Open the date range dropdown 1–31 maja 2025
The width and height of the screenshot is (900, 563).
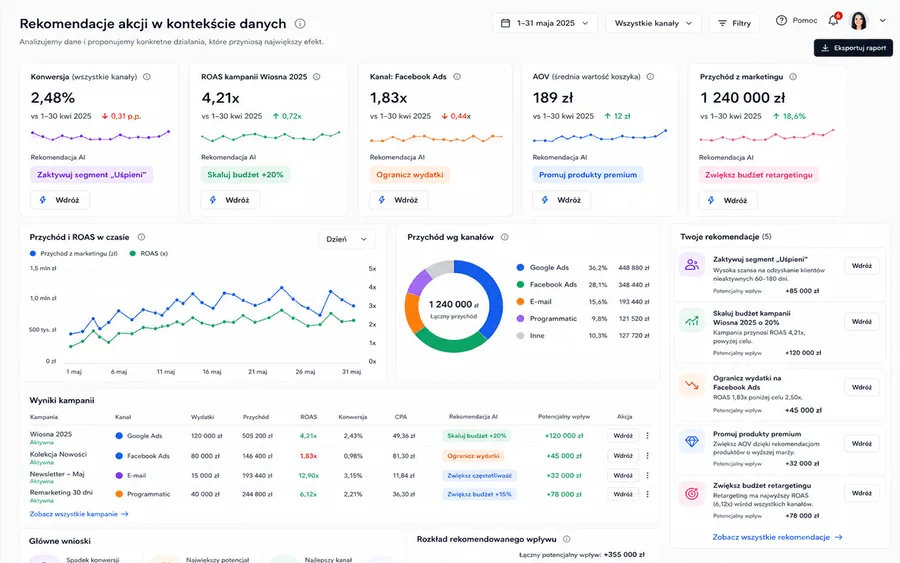pyautogui.click(x=545, y=24)
